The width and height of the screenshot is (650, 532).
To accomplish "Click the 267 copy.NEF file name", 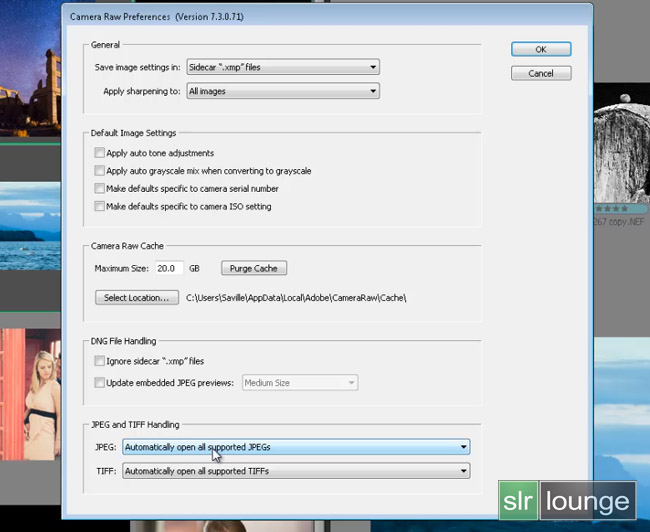I will 619,222.
